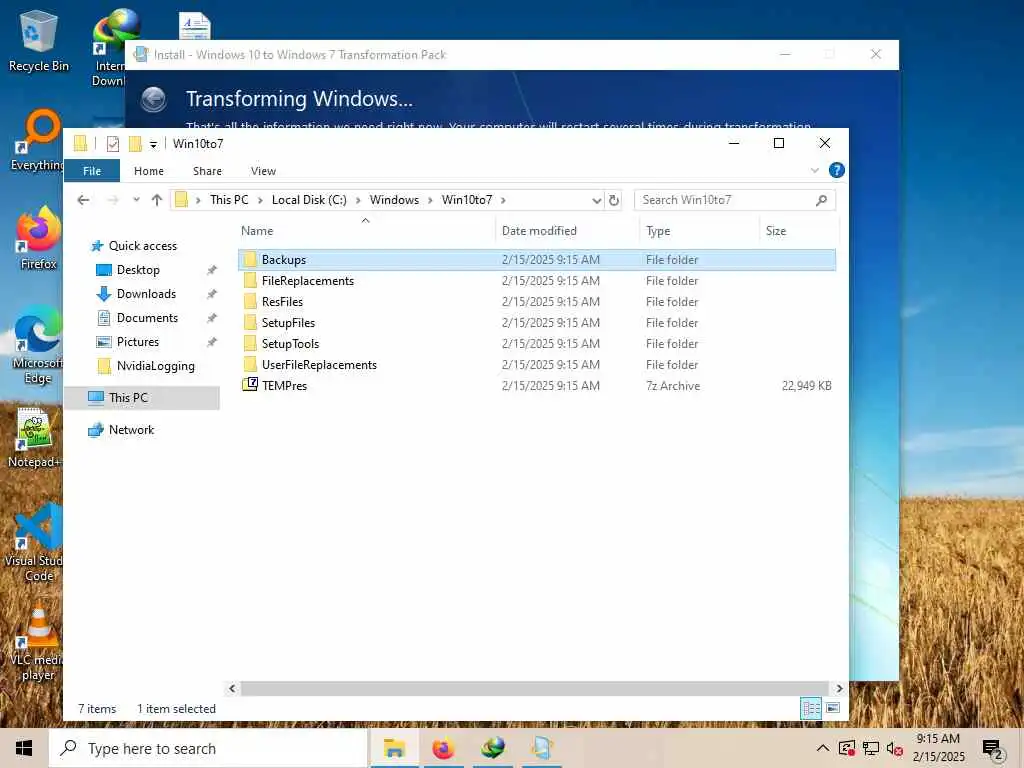Click the Properties quick access toolbar icon
The image size is (1024, 768).
(113, 144)
